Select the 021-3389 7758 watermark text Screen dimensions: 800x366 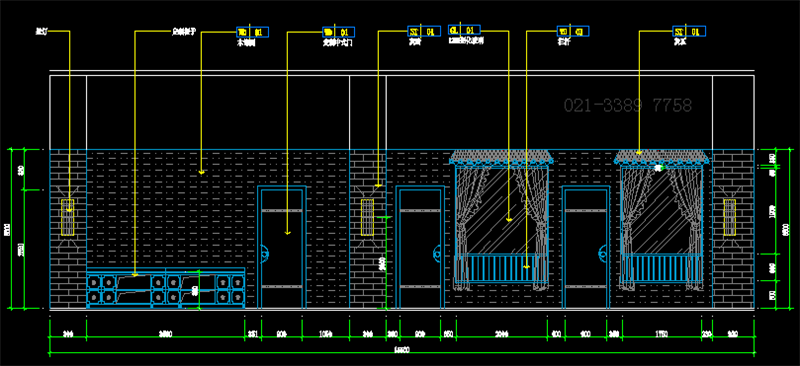pos(628,106)
